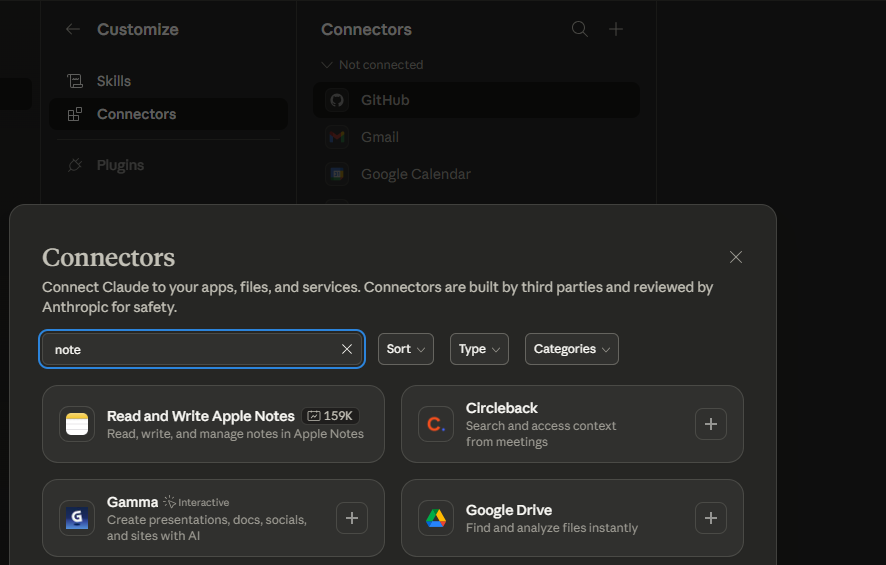
Task: Add connector with the plus icon in the panel header
Action: (616, 29)
